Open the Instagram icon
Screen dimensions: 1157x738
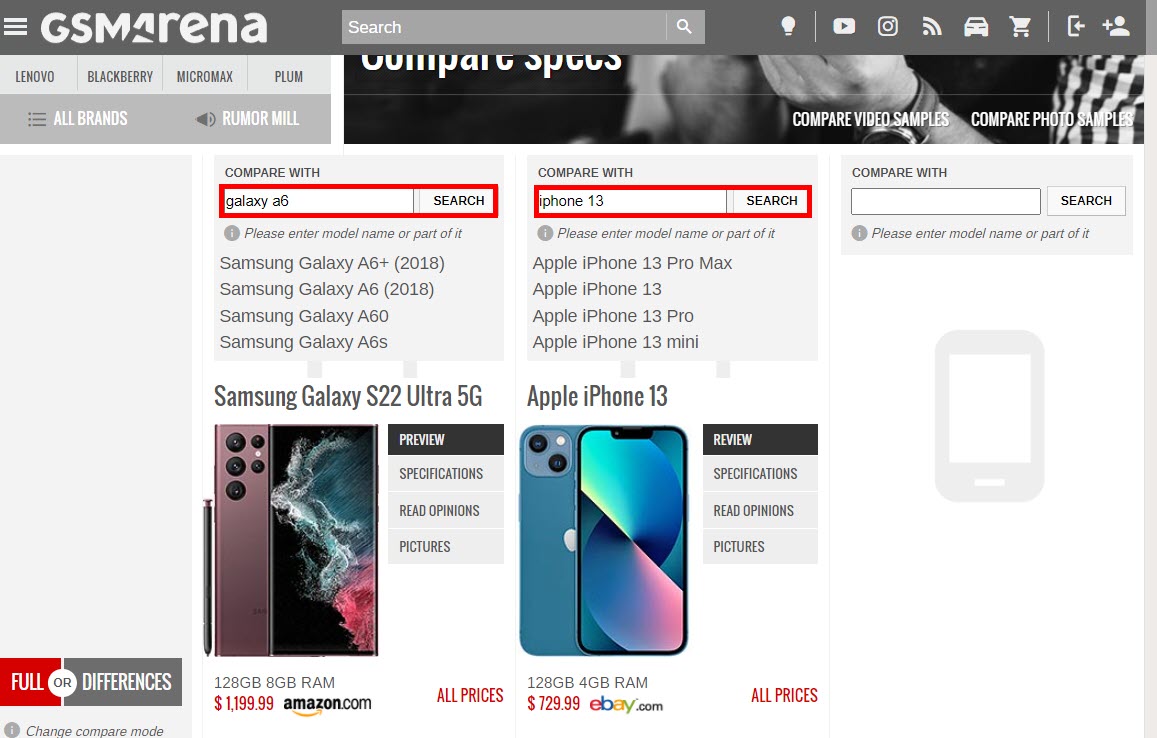(888, 27)
